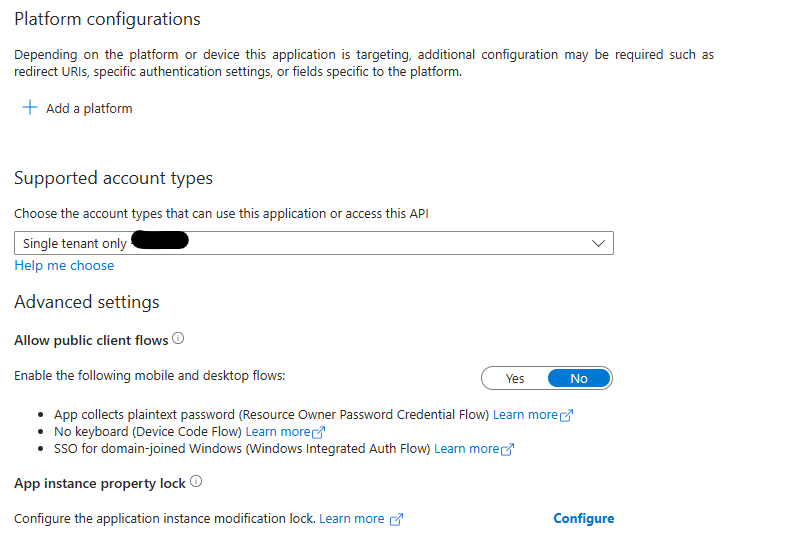Open the Help me choose link

(x=64, y=265)
